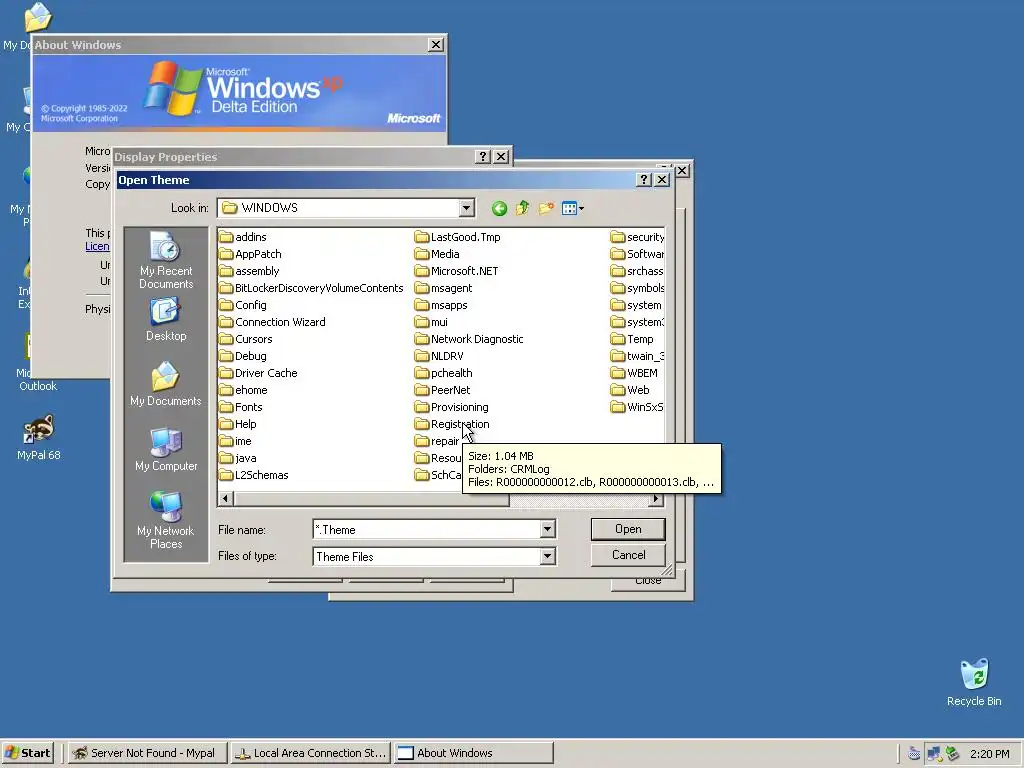Select the Driver Cache folder
Screen dimensions: 1024x768
[x=259, y=373]
